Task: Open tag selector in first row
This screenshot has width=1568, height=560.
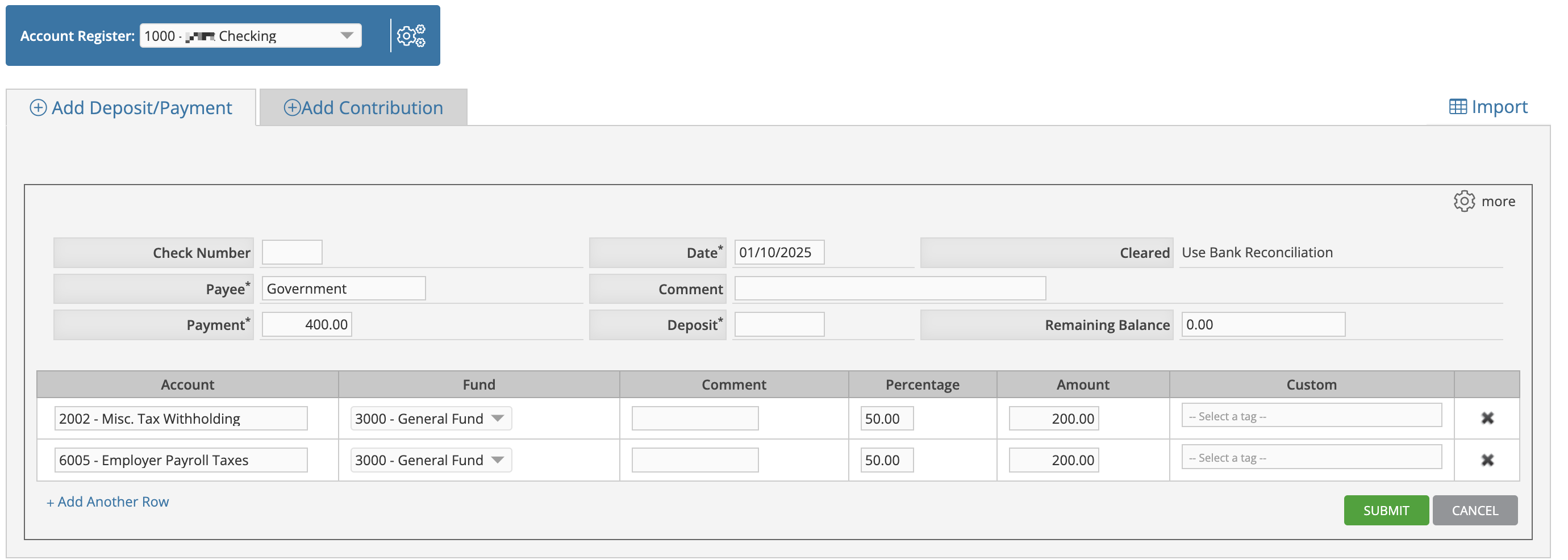Action: pyautogui.click(x=1311, y=416)
